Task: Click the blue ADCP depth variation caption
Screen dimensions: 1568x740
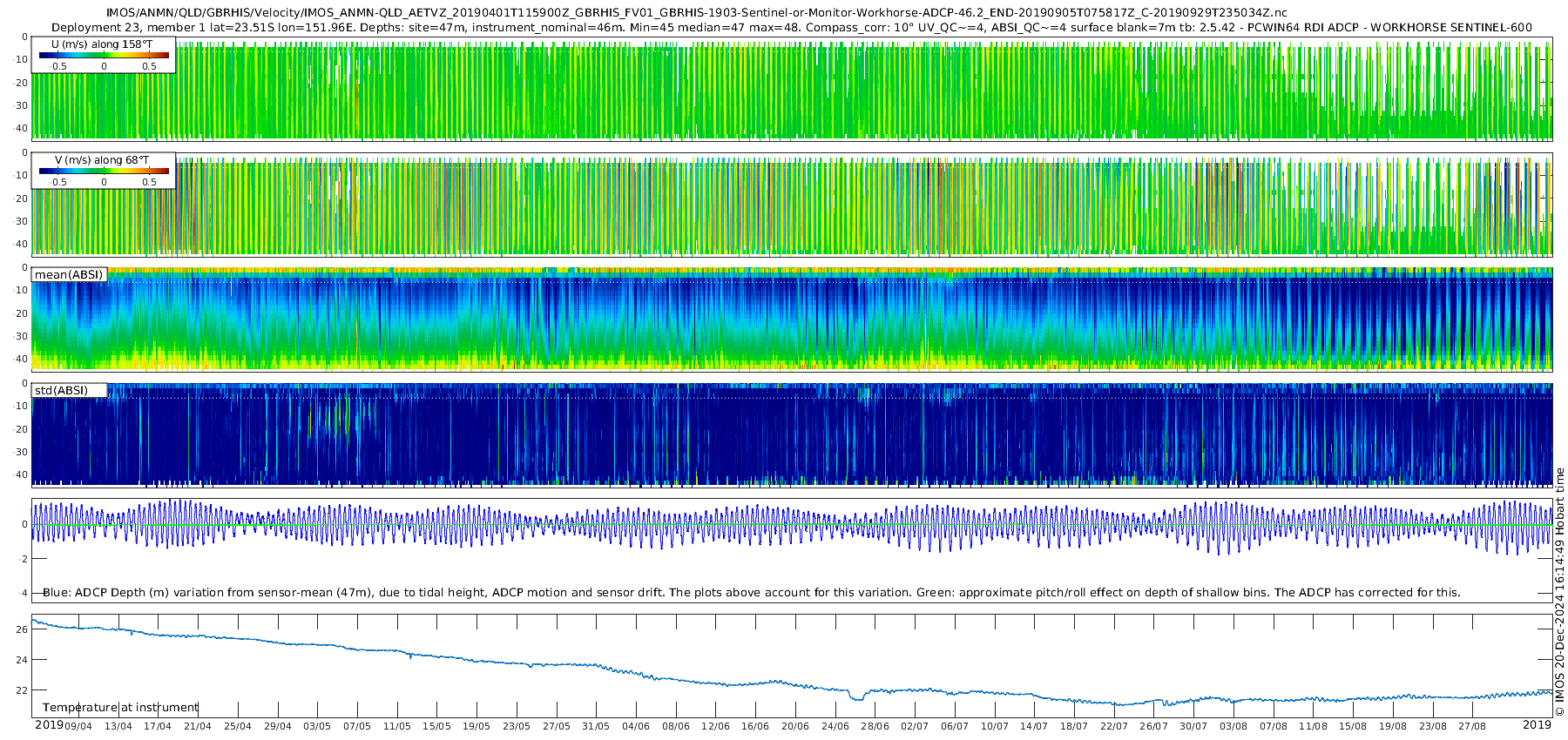Action: tap(751, 592)
